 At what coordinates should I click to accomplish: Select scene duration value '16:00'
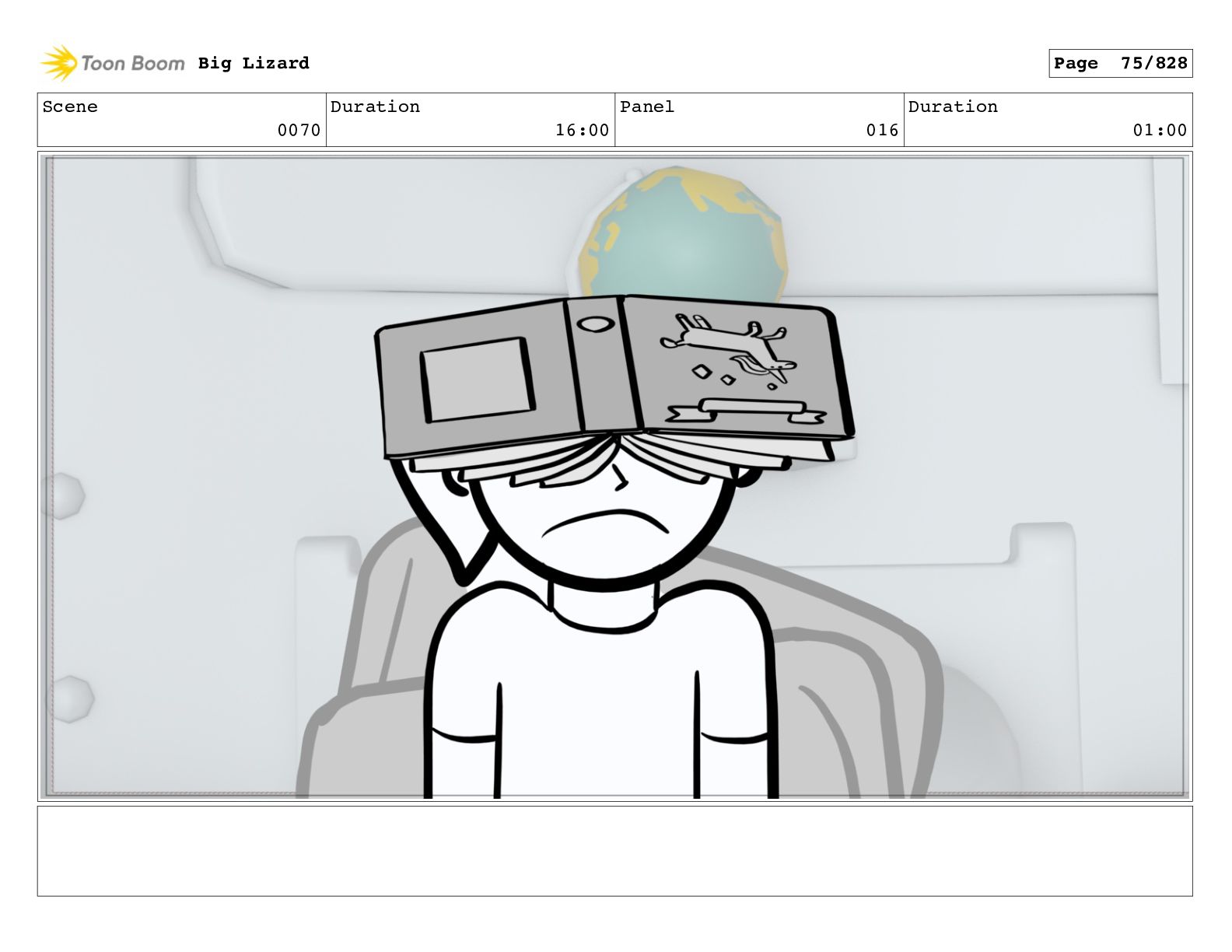pyautogui.click(x=582, y=130)
